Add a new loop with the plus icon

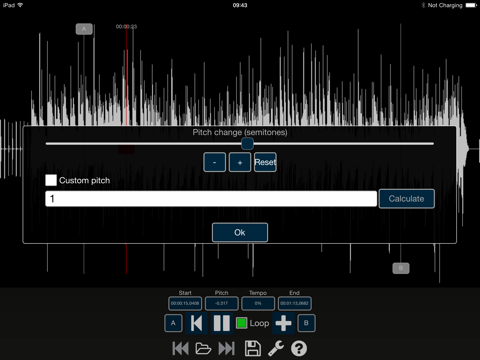(x=283, y=323)
